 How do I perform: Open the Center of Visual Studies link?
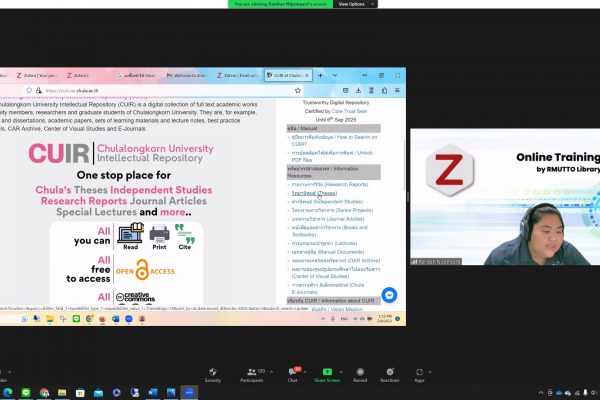point(336,273)
